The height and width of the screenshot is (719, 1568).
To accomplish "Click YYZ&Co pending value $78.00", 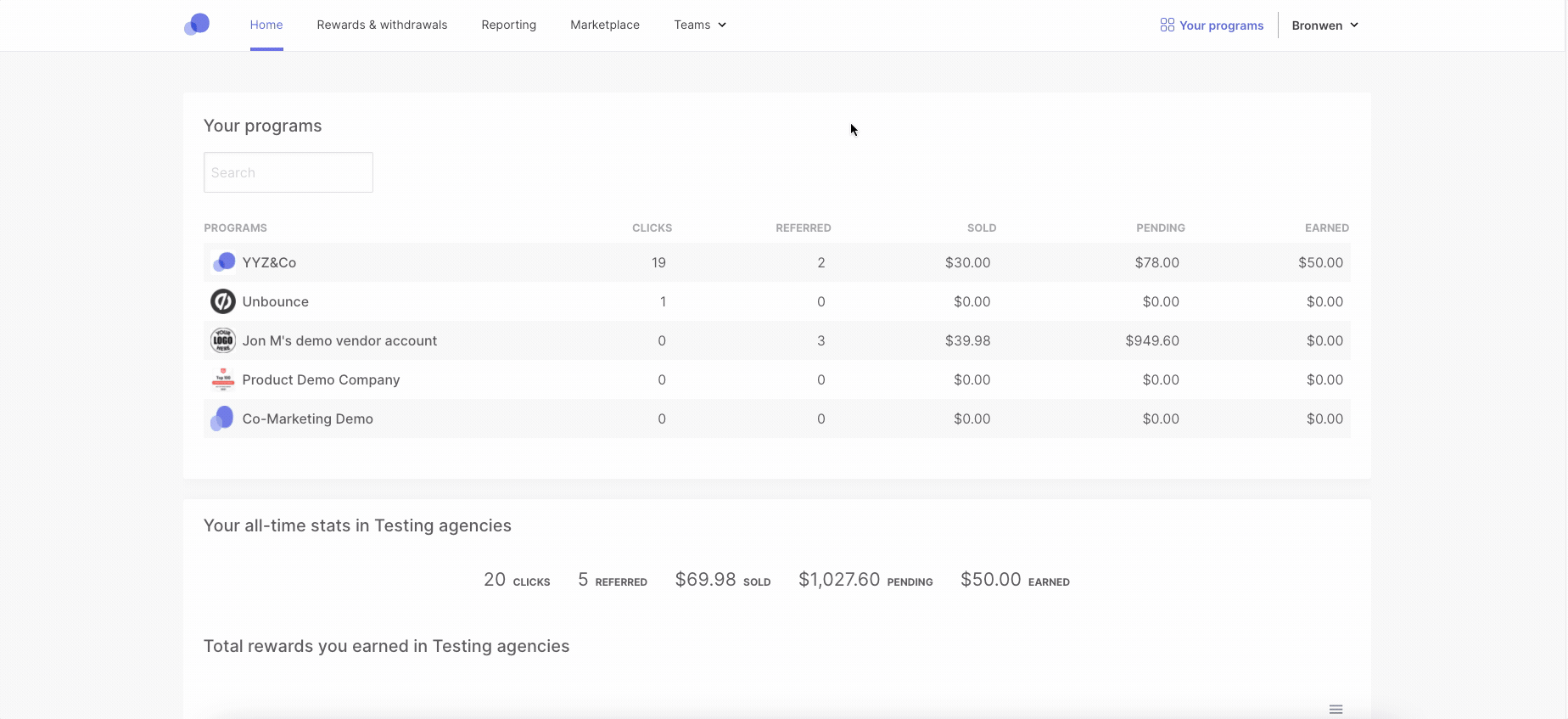I will pyautogui.click(x=1156, y=262).
